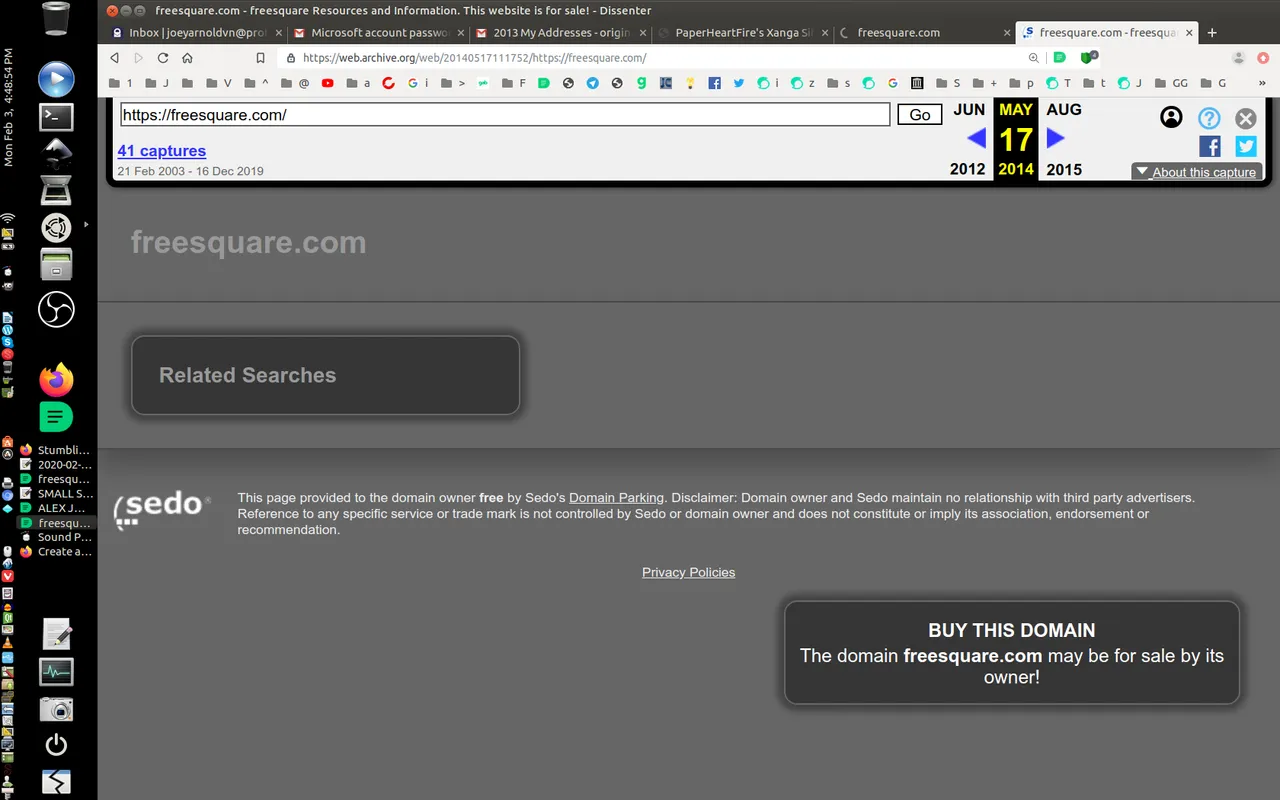This screenshot has height=800, width=1280.
Task: Open the Wayback Machine help question icon
Action: pyautogui.click(x=1209, y=118)
